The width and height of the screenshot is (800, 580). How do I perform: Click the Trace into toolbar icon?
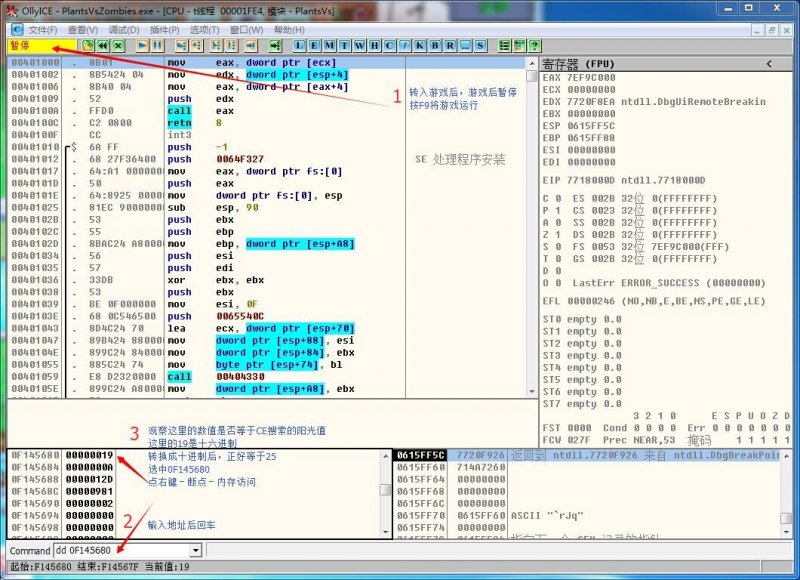pyautogui.click(x=216, y=46)
